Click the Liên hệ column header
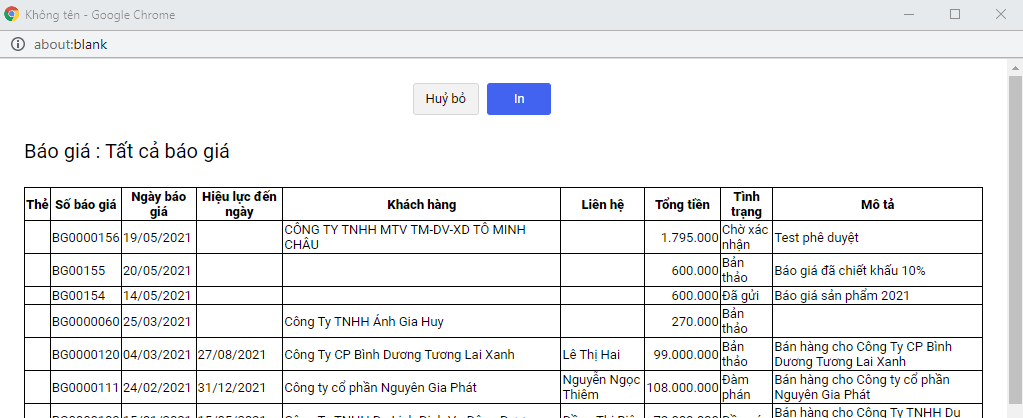This screenshot has width=1023, height=418. (603, 204)
